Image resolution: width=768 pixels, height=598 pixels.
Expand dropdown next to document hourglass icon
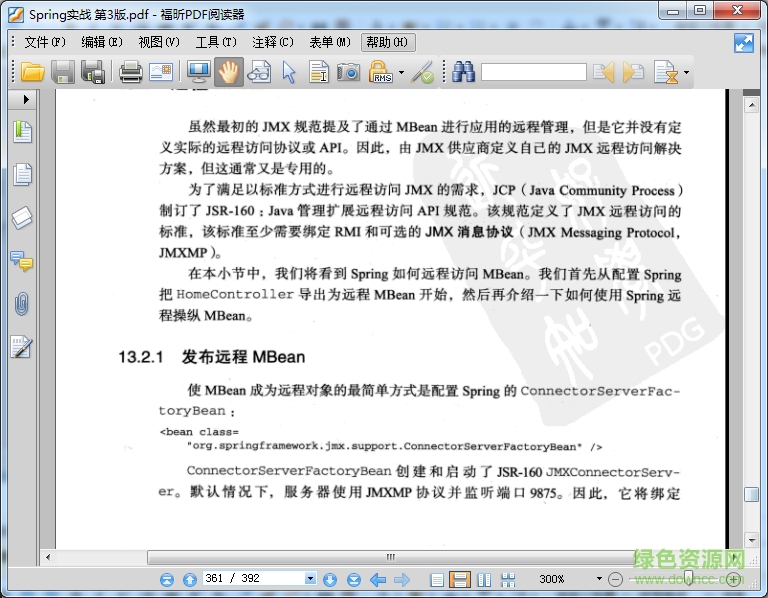point(686,72)
